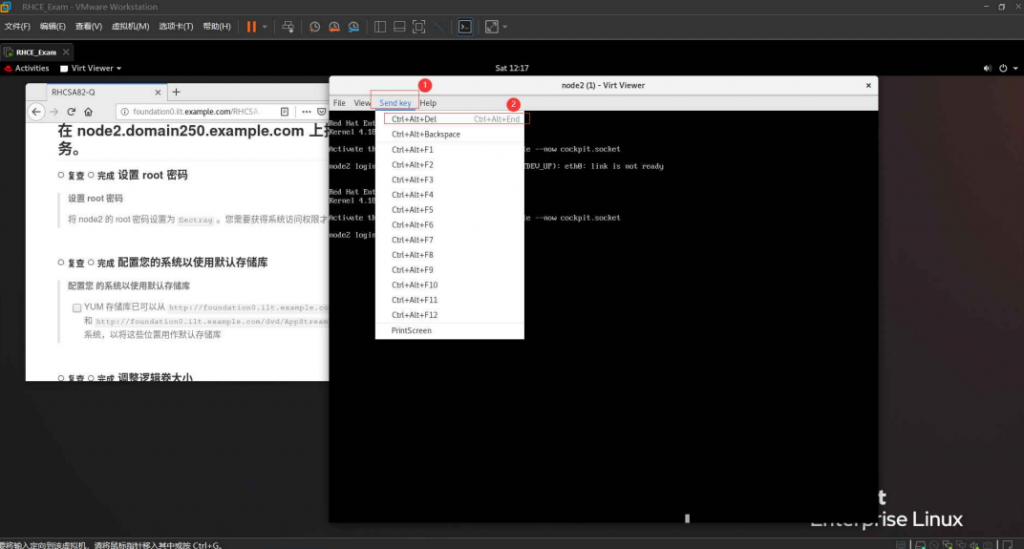1024x549 pixels.
Task: Choose Ctrl+Alt+F1 from Send key menu
Action: [449, 149]
